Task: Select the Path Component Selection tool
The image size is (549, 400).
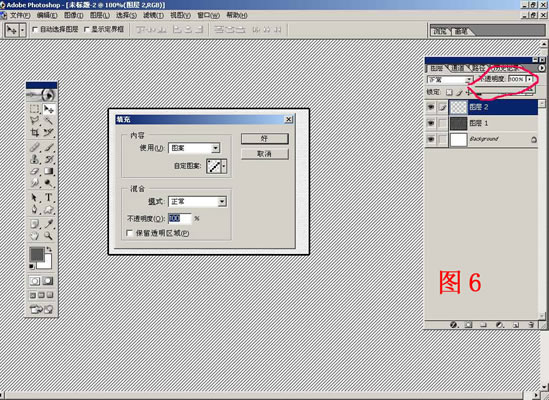Action: (34, 198)
